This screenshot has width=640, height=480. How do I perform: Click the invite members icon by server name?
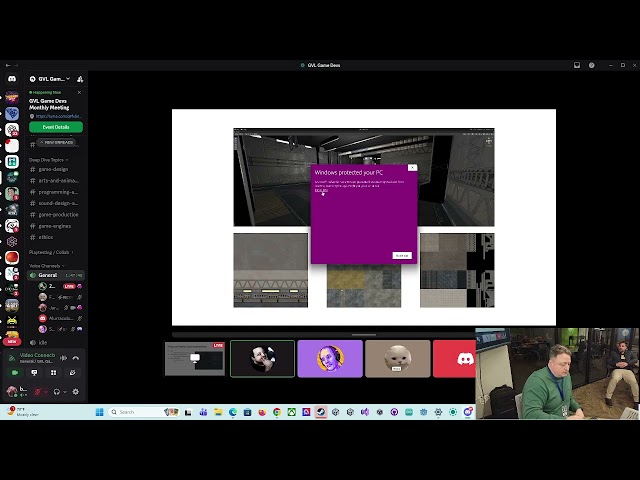[80, 79]
